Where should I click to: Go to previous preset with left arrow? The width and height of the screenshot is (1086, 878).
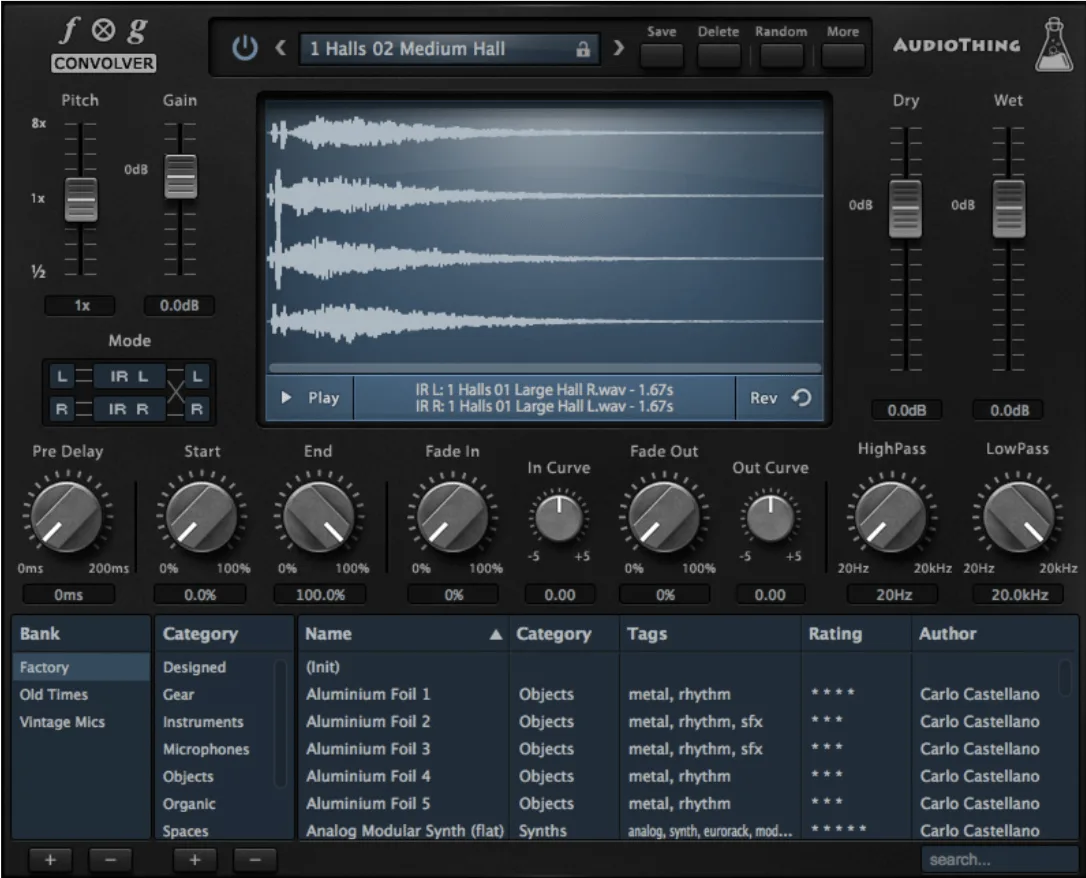(281, 48)
